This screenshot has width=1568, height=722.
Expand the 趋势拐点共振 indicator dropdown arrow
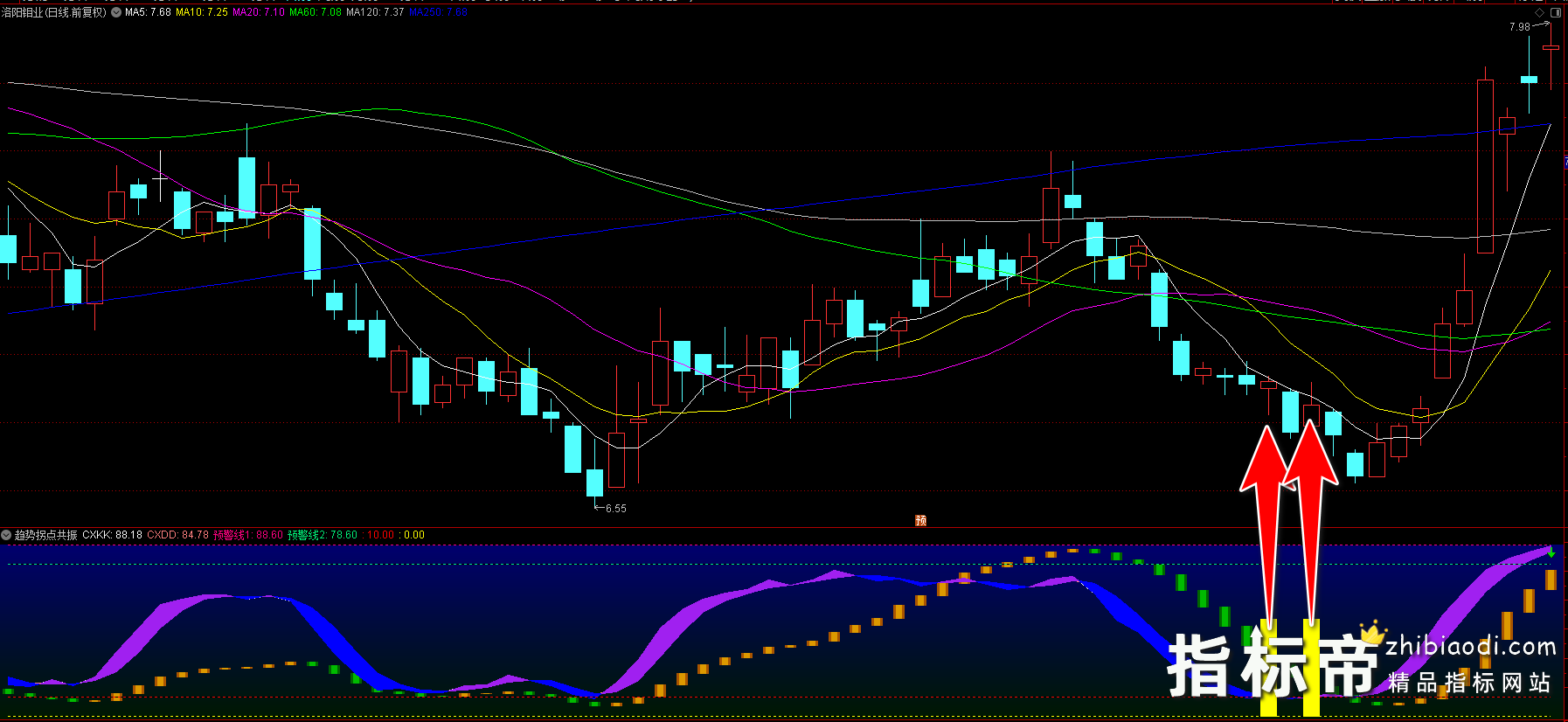6,535
